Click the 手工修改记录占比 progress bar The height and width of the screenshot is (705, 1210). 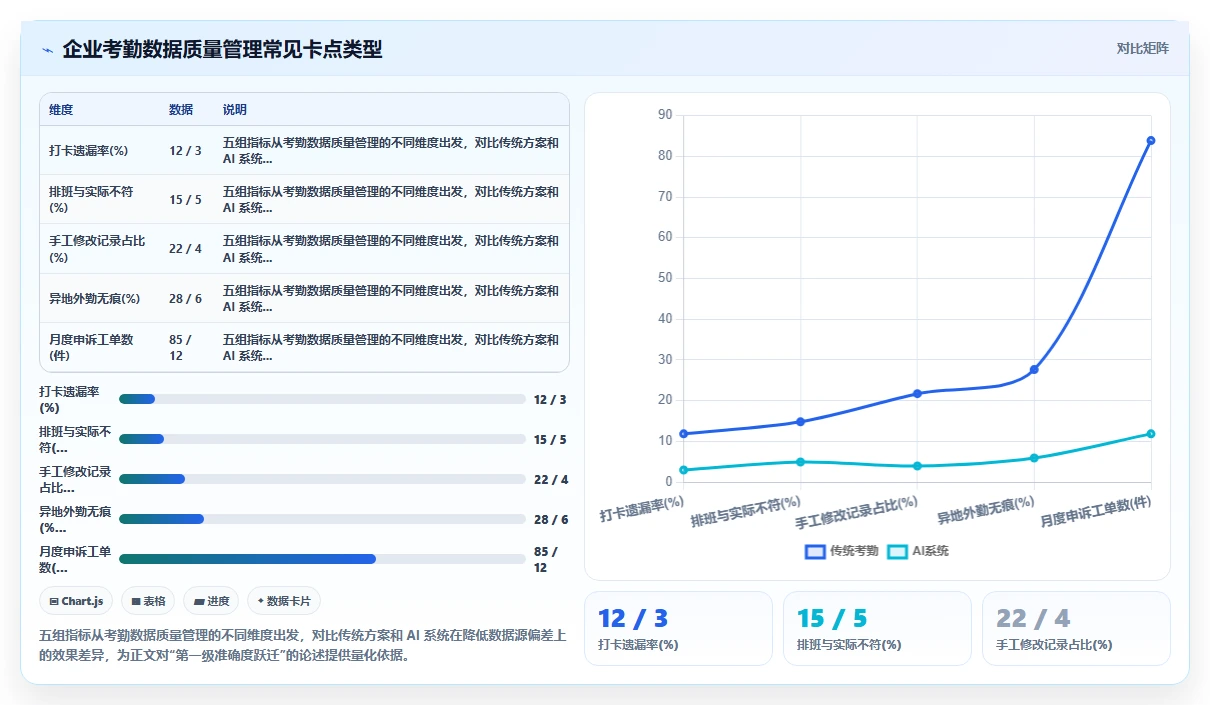322,479
